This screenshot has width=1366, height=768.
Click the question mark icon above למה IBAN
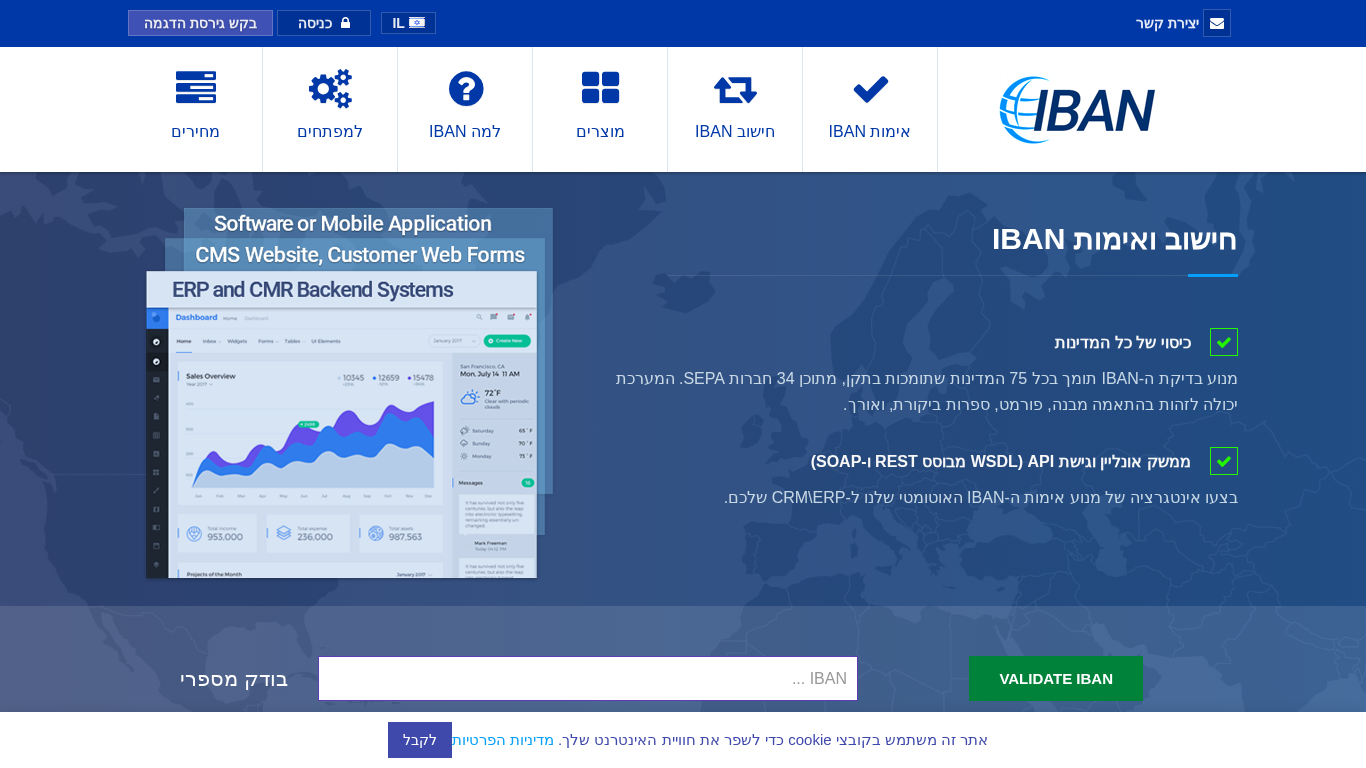tap(466, 89)
